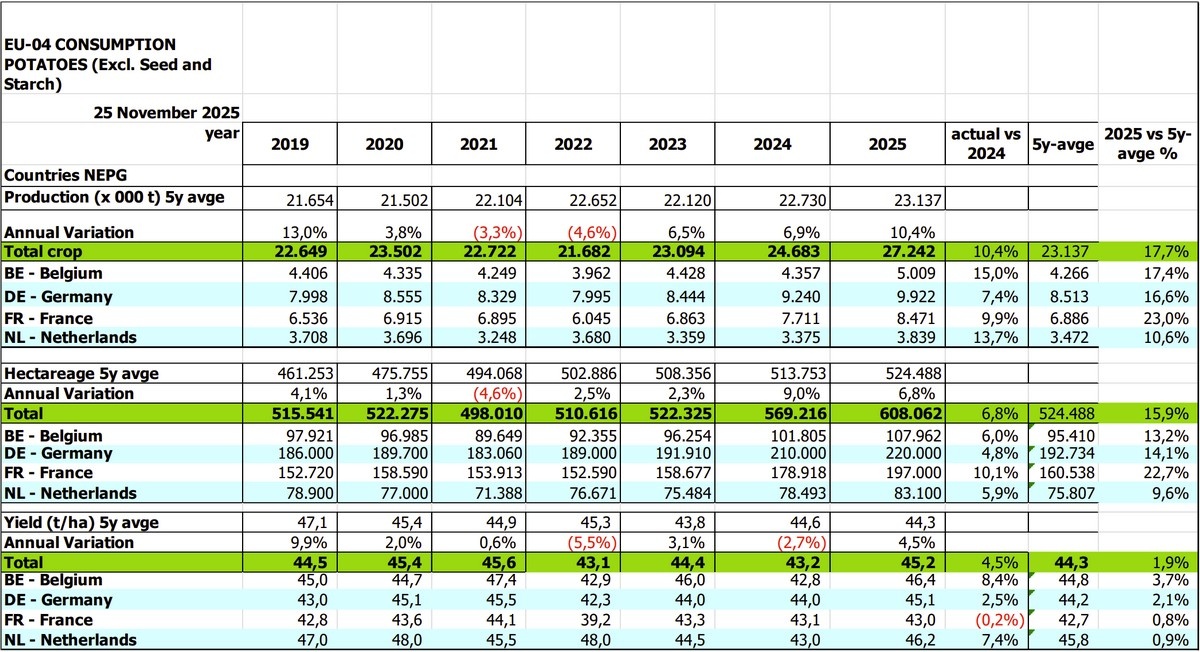
Task: Click the 25 November 2025 date cell
Action: coord(120,111)
